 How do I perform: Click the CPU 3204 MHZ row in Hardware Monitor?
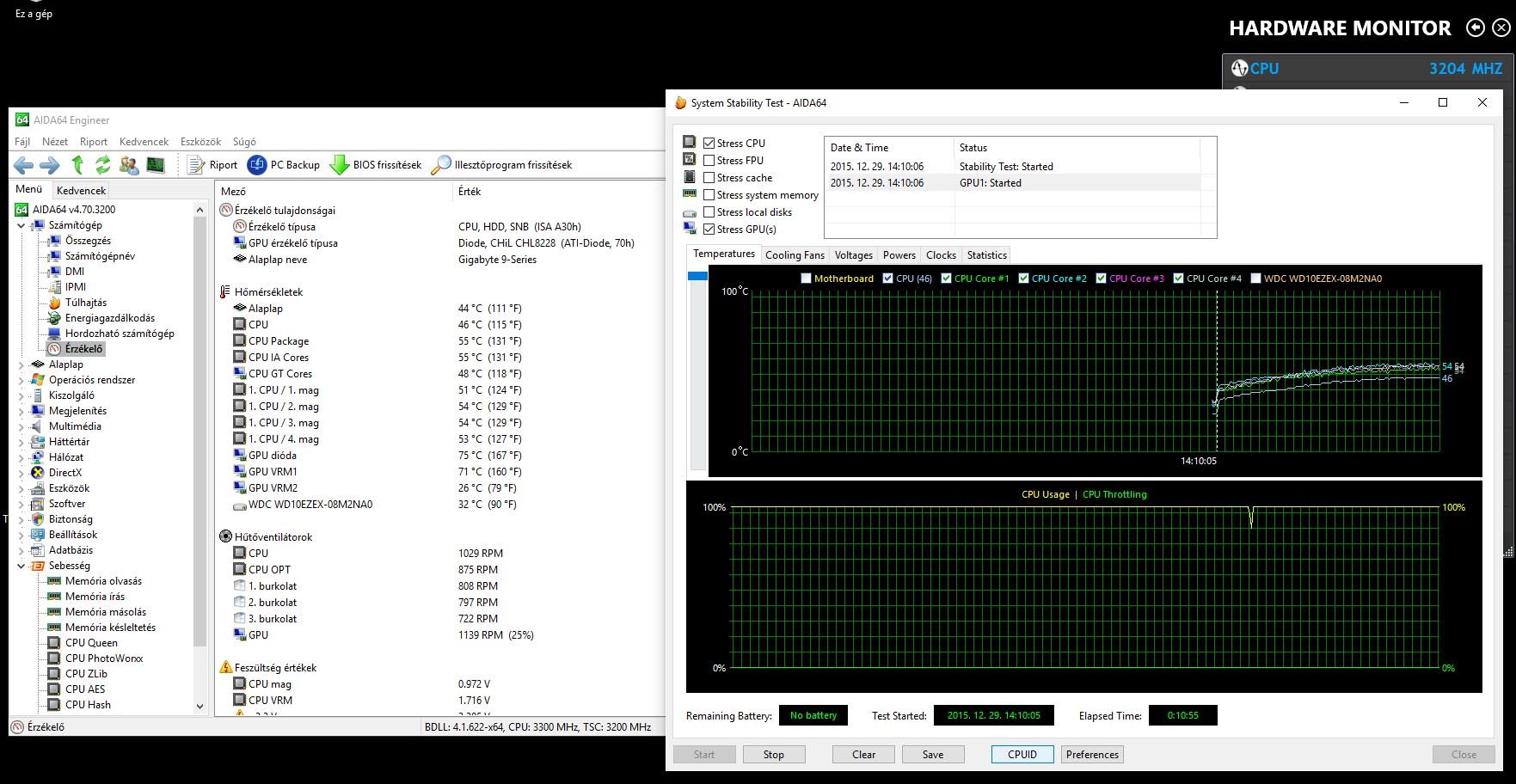click(x=1367, y=69)
